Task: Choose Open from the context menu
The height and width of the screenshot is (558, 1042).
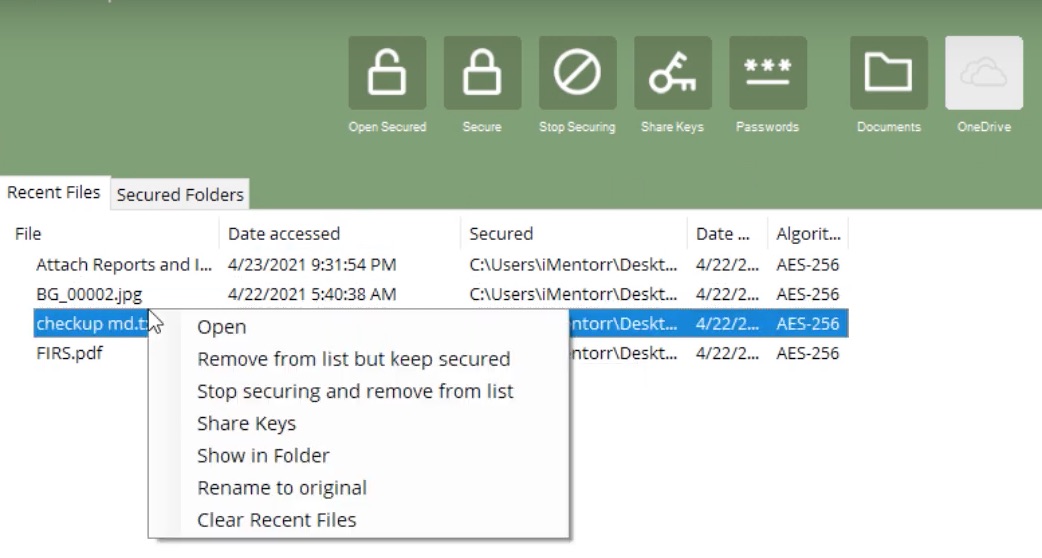Action: pyautogui.click(x=221, y=327)
